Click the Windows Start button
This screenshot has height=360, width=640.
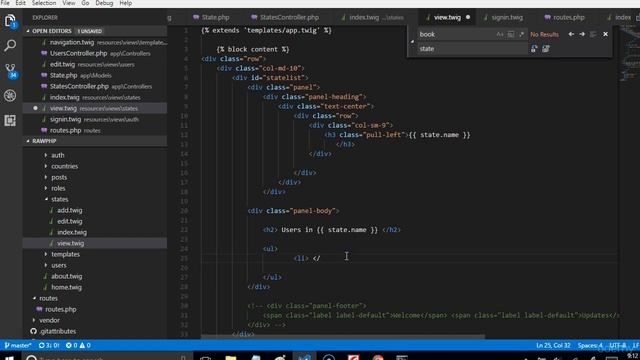[x=9, y=358]
